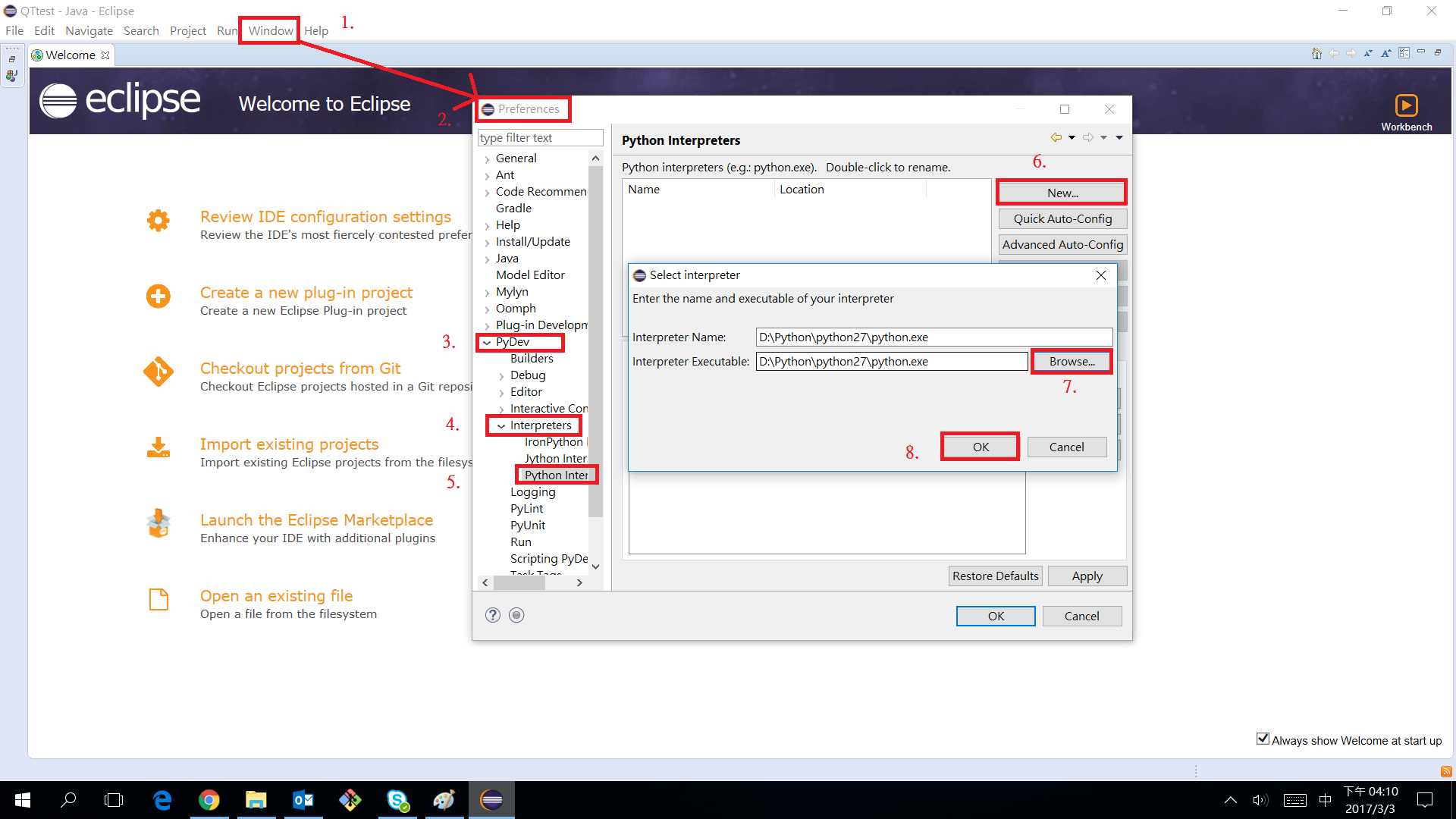Image resolution: width=1456 pixels, height=819 pixels.
Task: Click Advanced Auto-Config button
Action: pos(1062,244)
